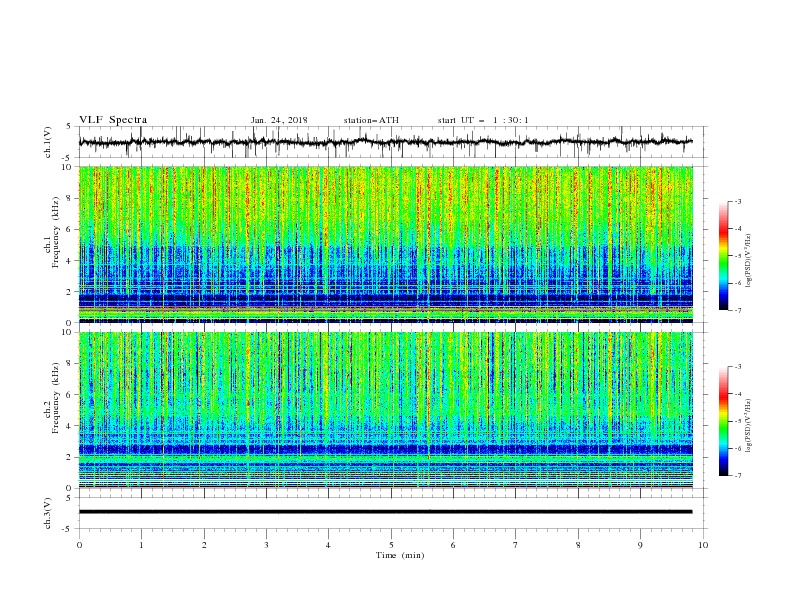Click the time axis tick label "3"
Screen dimensions: 792x612
point(266,545)
